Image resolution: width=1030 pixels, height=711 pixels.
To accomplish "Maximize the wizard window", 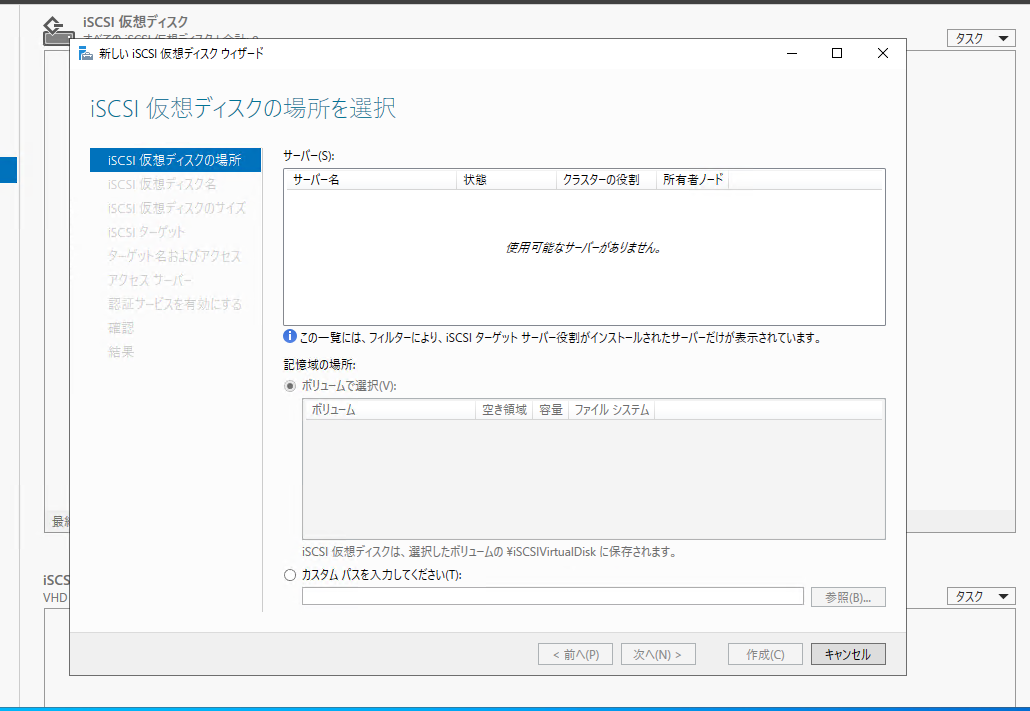I will (837, 53).
